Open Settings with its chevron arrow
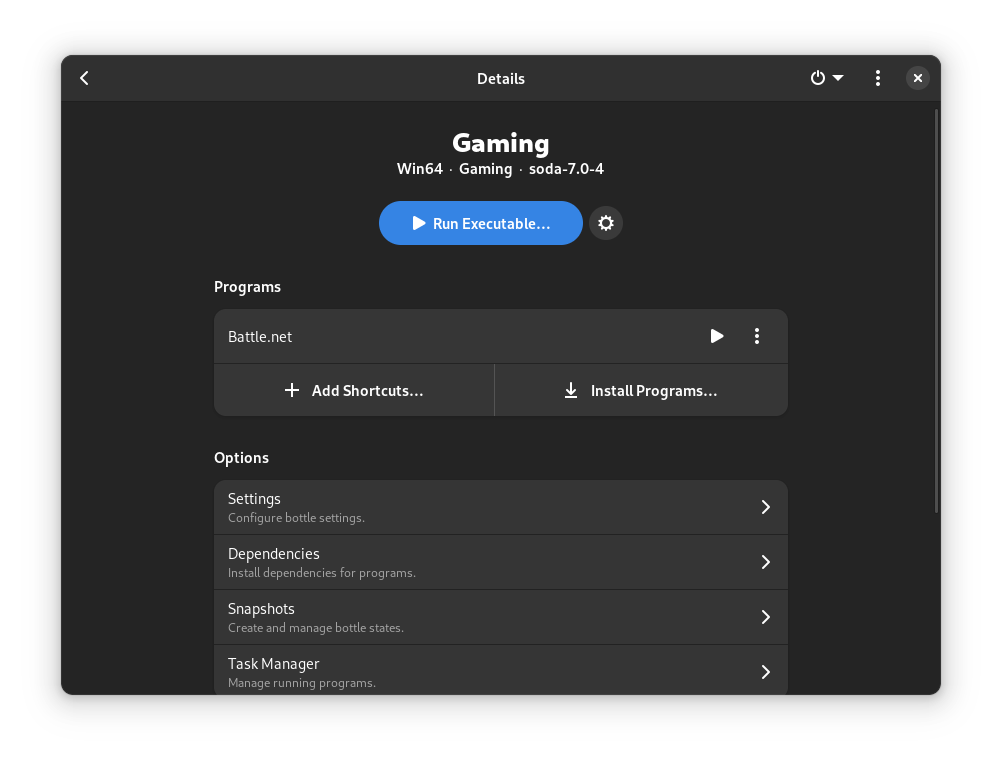 (765, 507)
